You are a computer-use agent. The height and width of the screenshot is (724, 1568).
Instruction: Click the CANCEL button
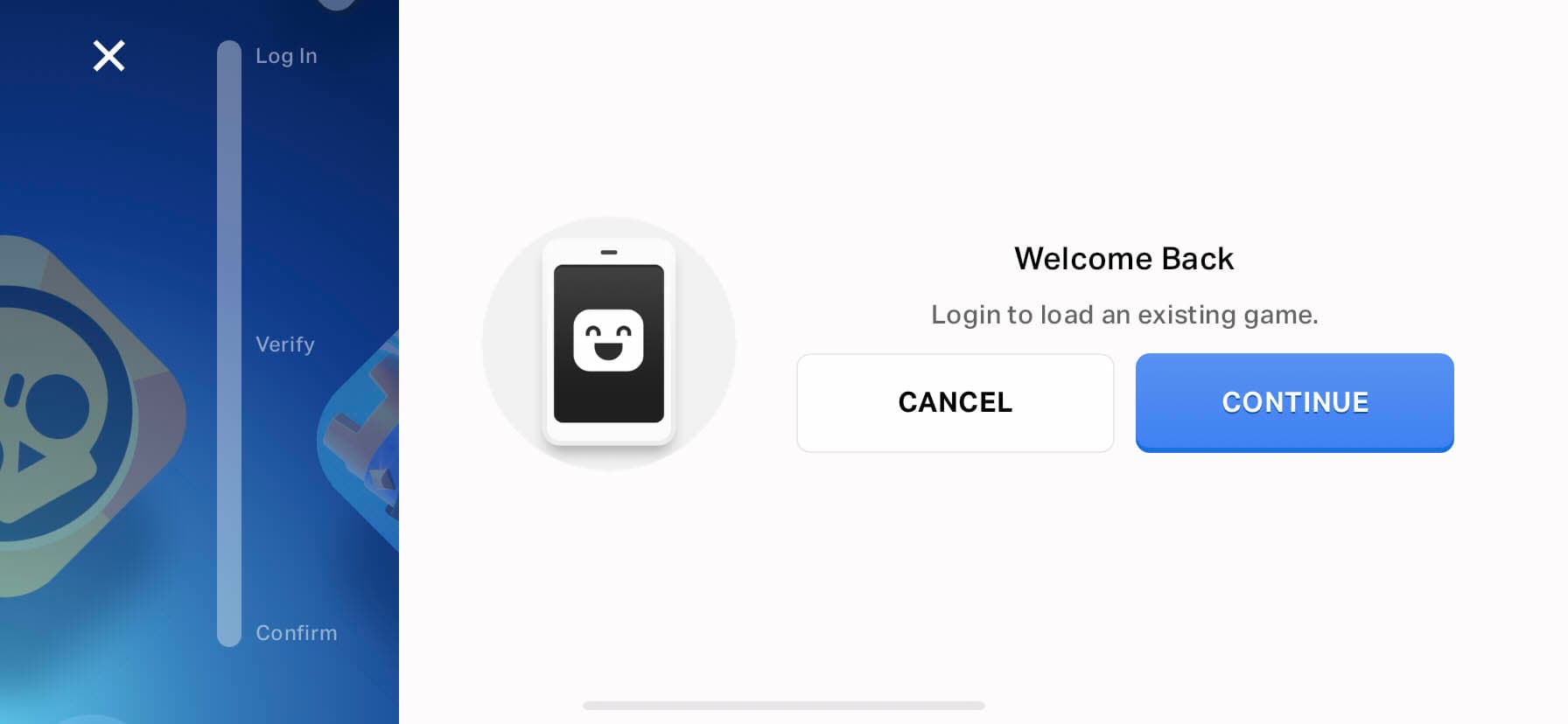tap(955, 402)
